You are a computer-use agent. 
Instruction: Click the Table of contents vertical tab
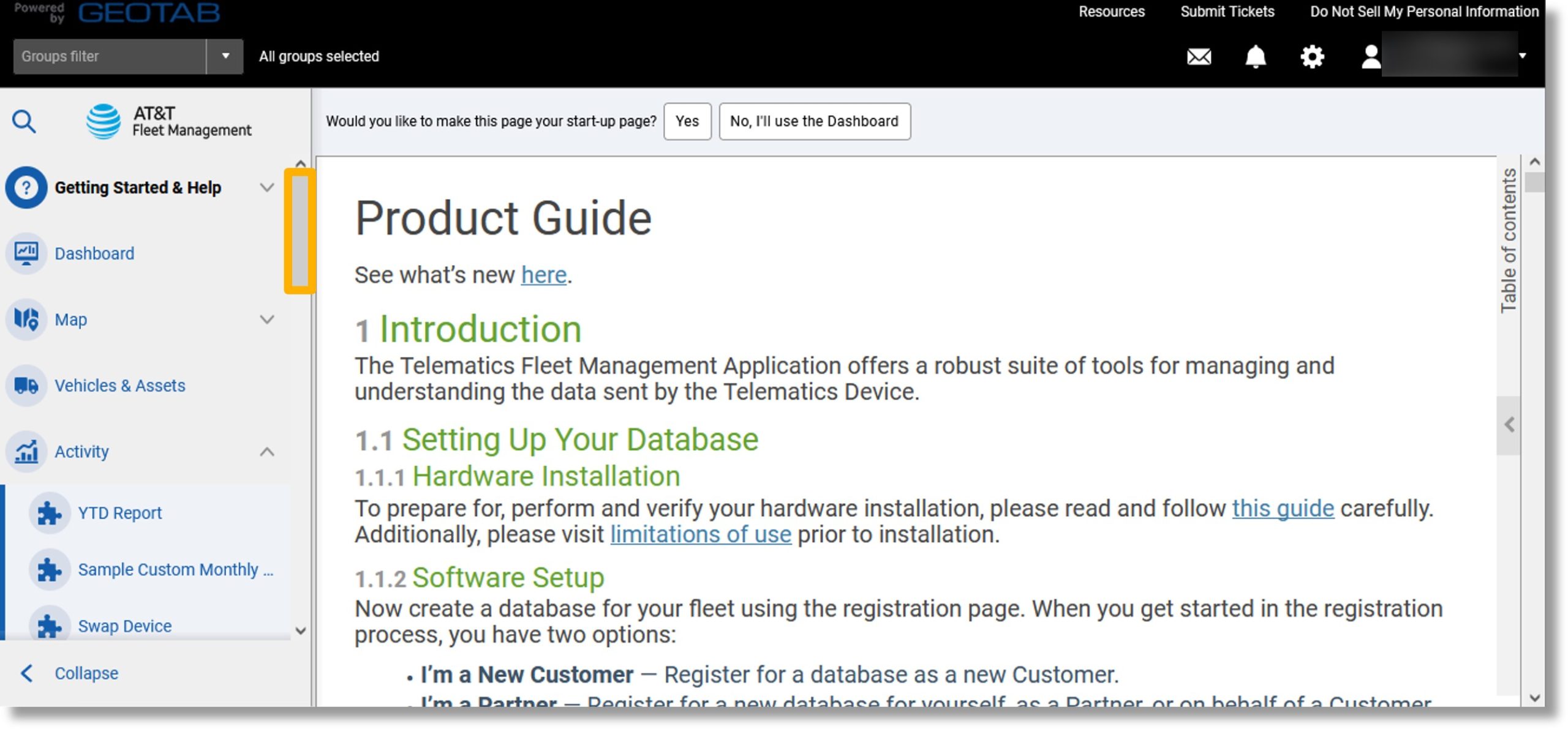[1509, 241]
